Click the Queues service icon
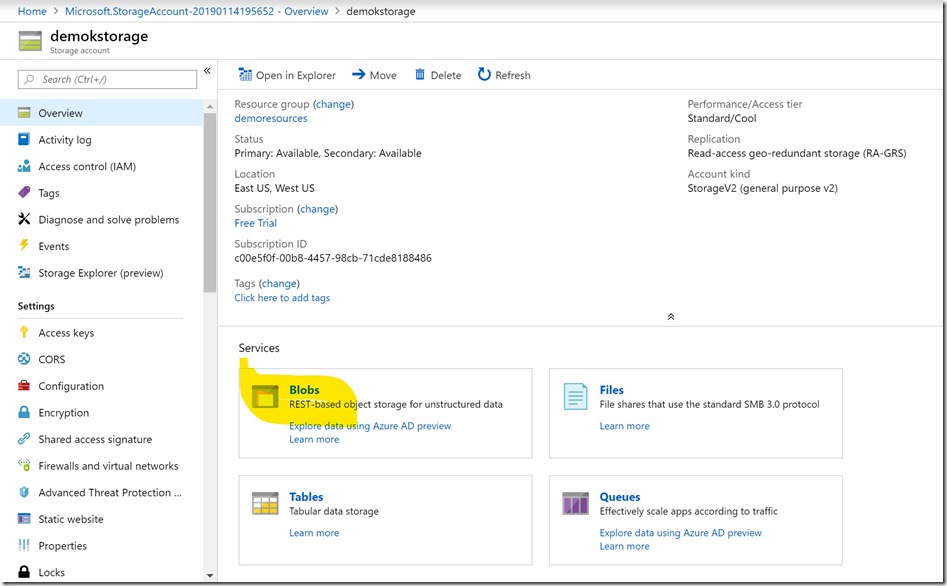This screenshot has width=947, height=586. [x=575, y=503]
